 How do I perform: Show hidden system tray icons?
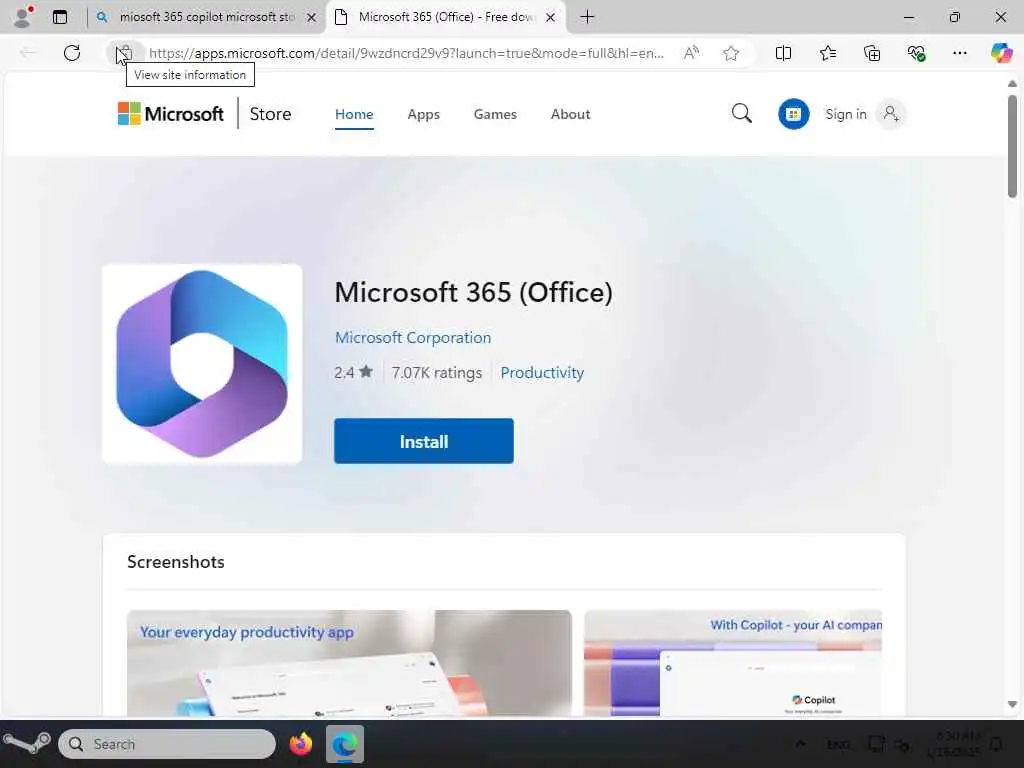point(801,744)
